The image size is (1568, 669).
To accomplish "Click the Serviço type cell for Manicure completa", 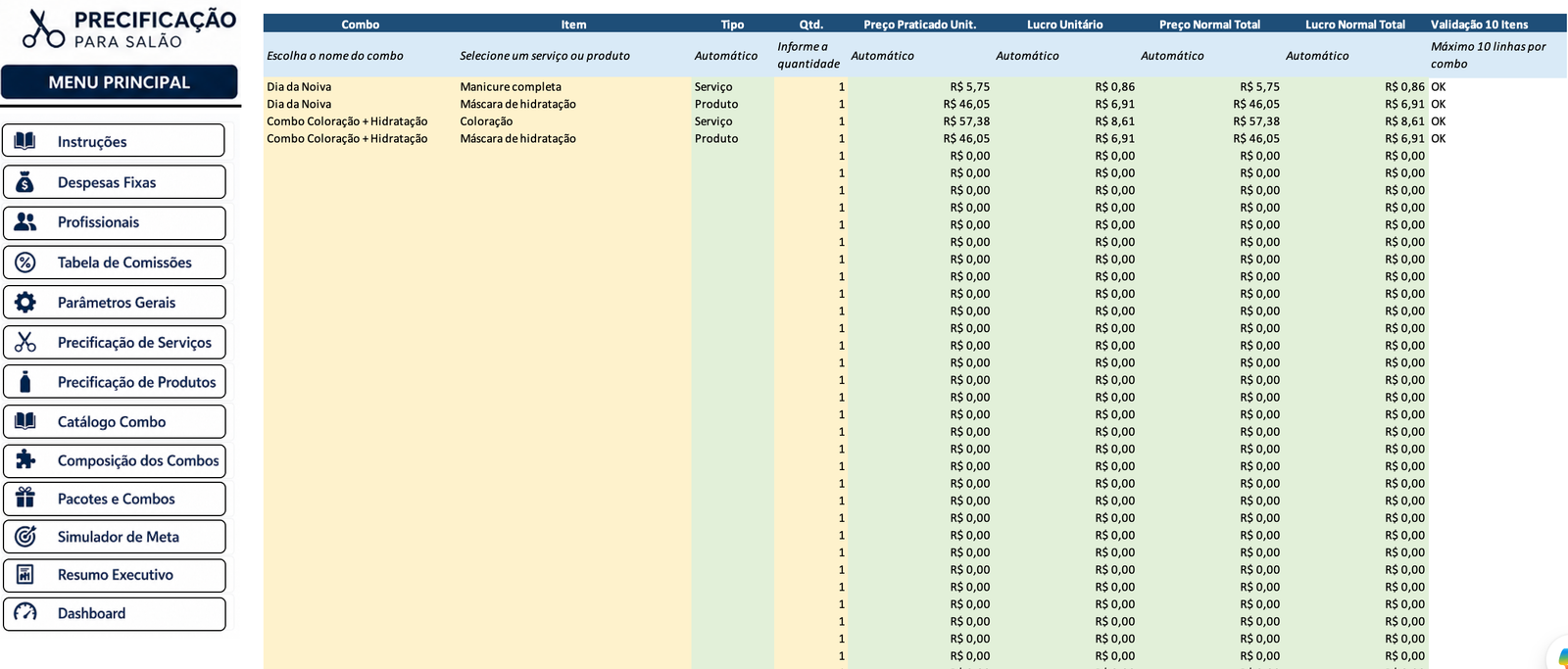I will pos(733,87).
